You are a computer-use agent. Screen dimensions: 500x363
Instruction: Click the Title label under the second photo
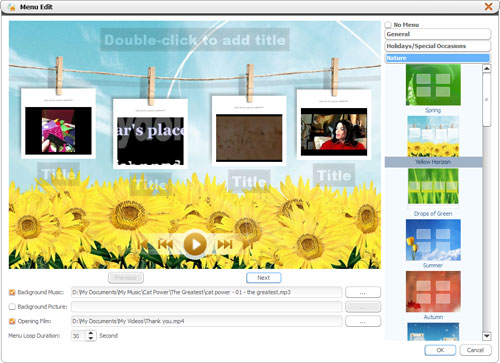coord(150,184)
